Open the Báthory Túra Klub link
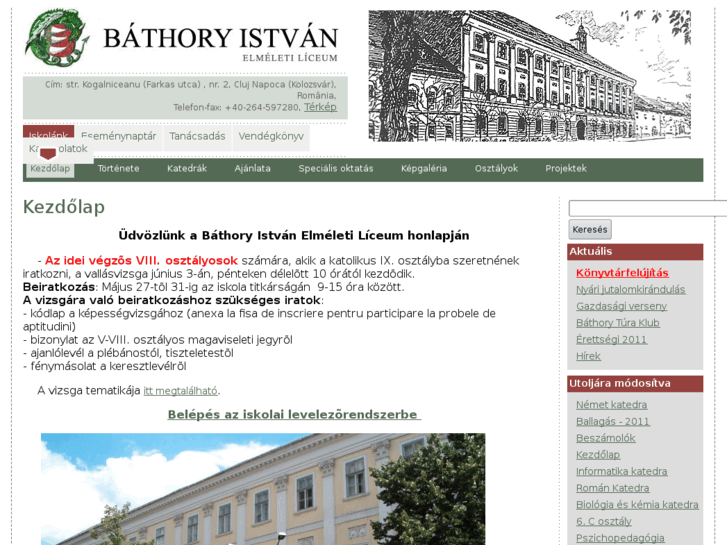 pyautogui.click(x=618, y=323)
